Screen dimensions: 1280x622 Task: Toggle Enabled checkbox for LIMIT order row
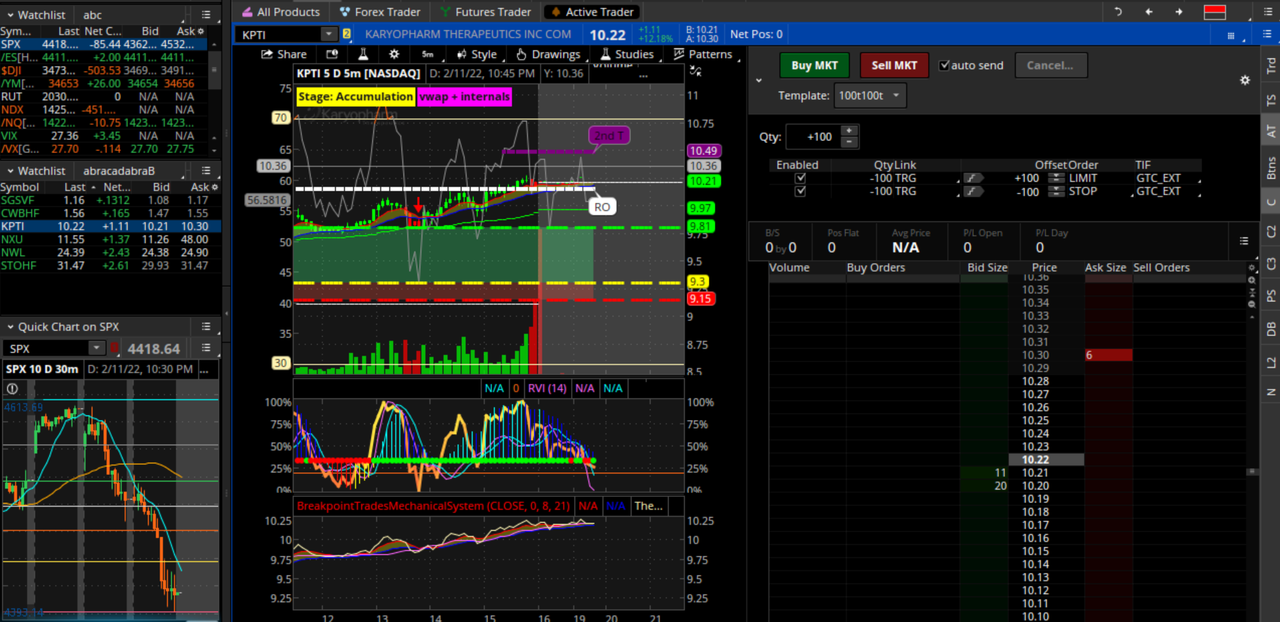[799, 178]
